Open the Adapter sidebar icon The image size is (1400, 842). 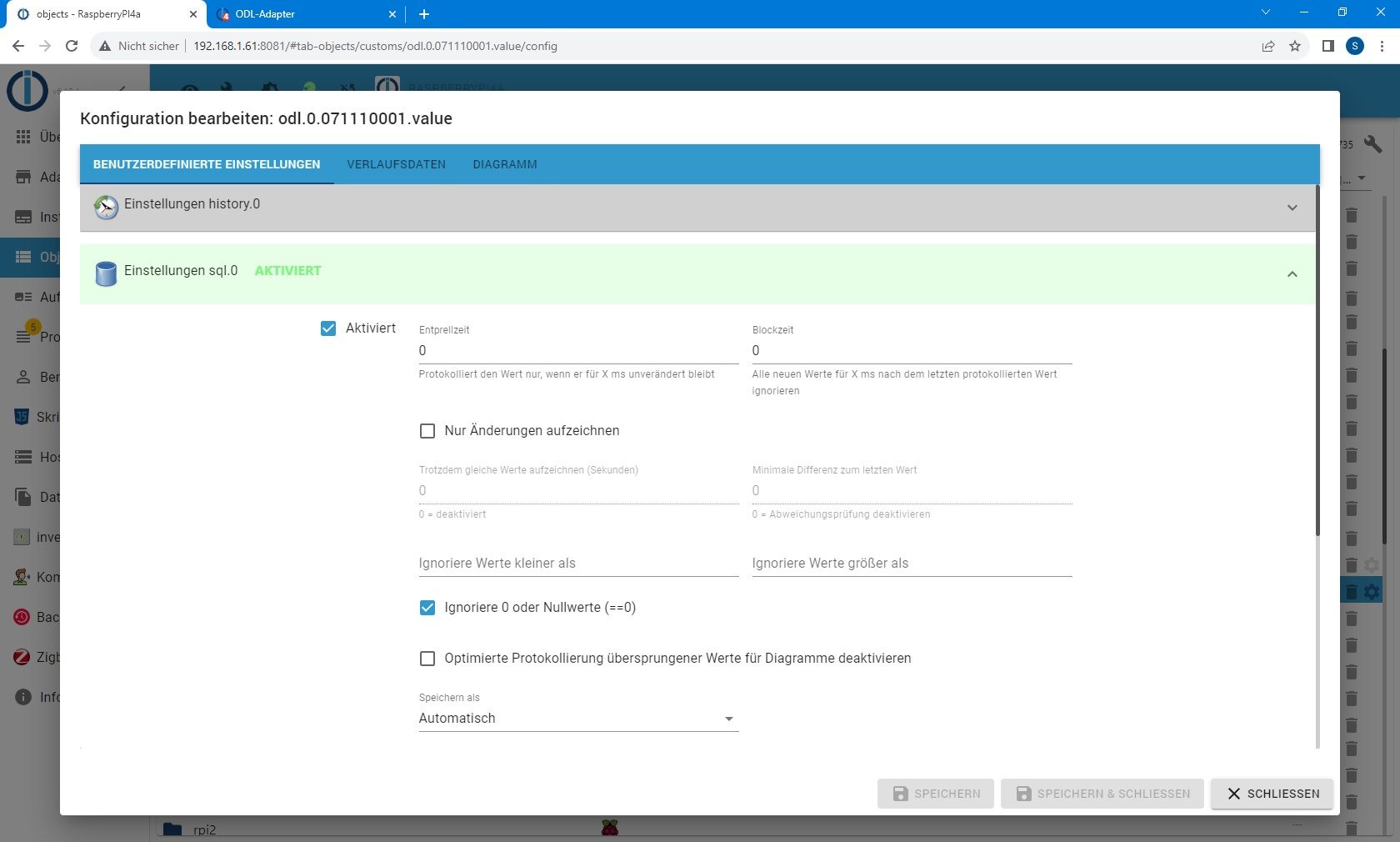pos(23,177)
